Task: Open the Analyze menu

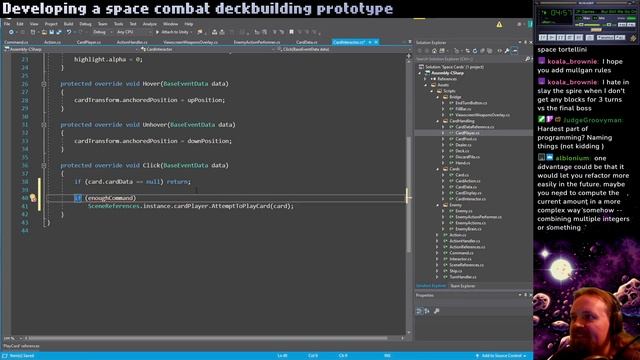Action: coord(149,24)
